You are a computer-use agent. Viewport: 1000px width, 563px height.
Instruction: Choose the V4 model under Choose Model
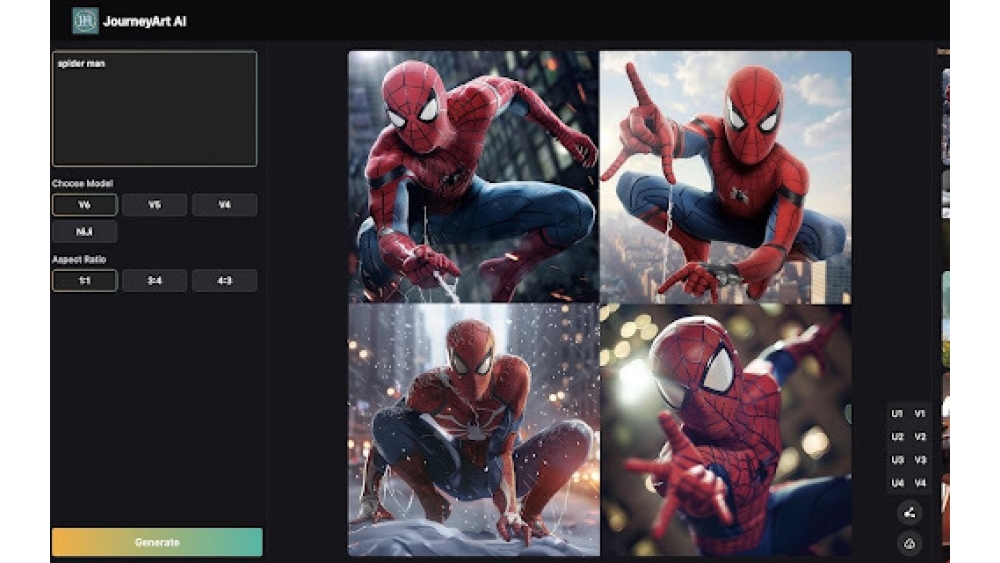coord(224,205)
